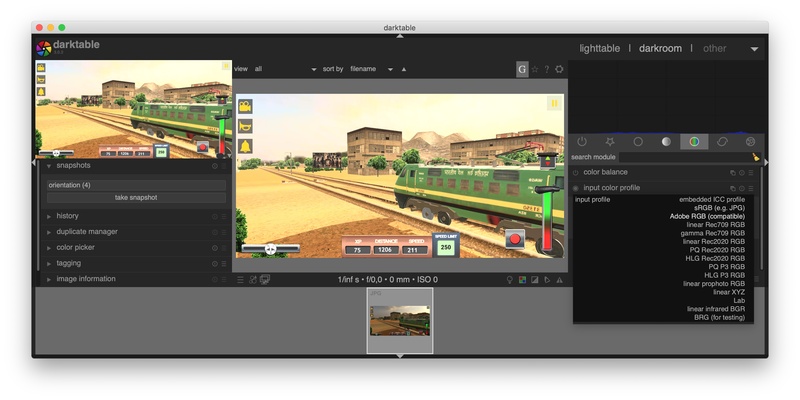Open tagging panel presets menu
Image resolution: width=800 pixels, height=400 pixels.
(223, 264)
